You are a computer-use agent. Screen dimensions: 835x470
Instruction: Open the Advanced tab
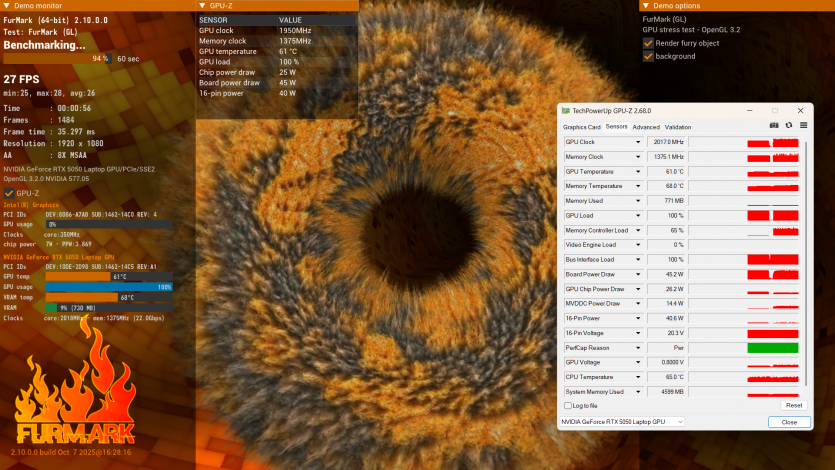[645, 127]
